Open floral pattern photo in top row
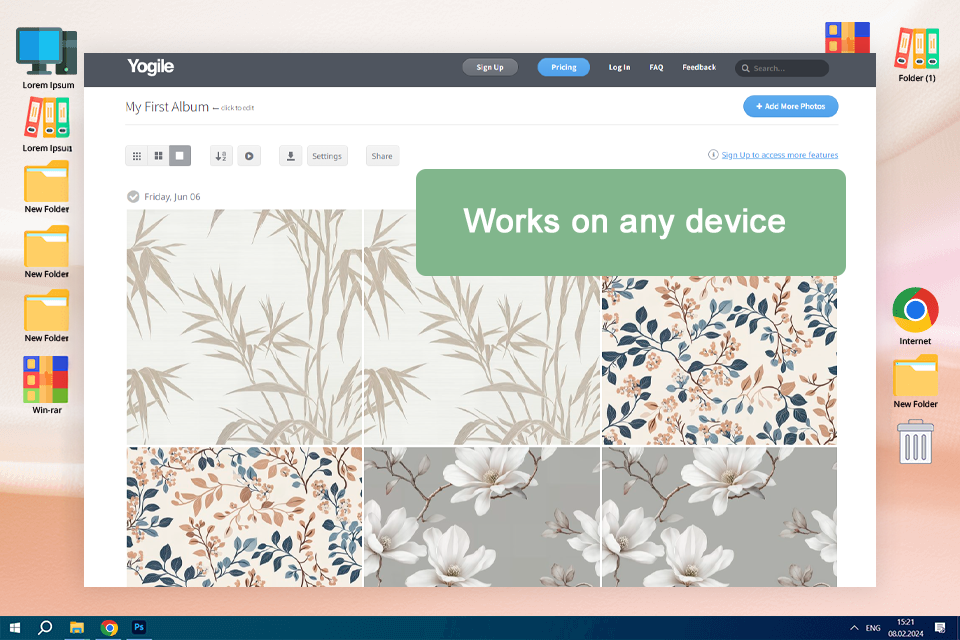 coord(719,360)
